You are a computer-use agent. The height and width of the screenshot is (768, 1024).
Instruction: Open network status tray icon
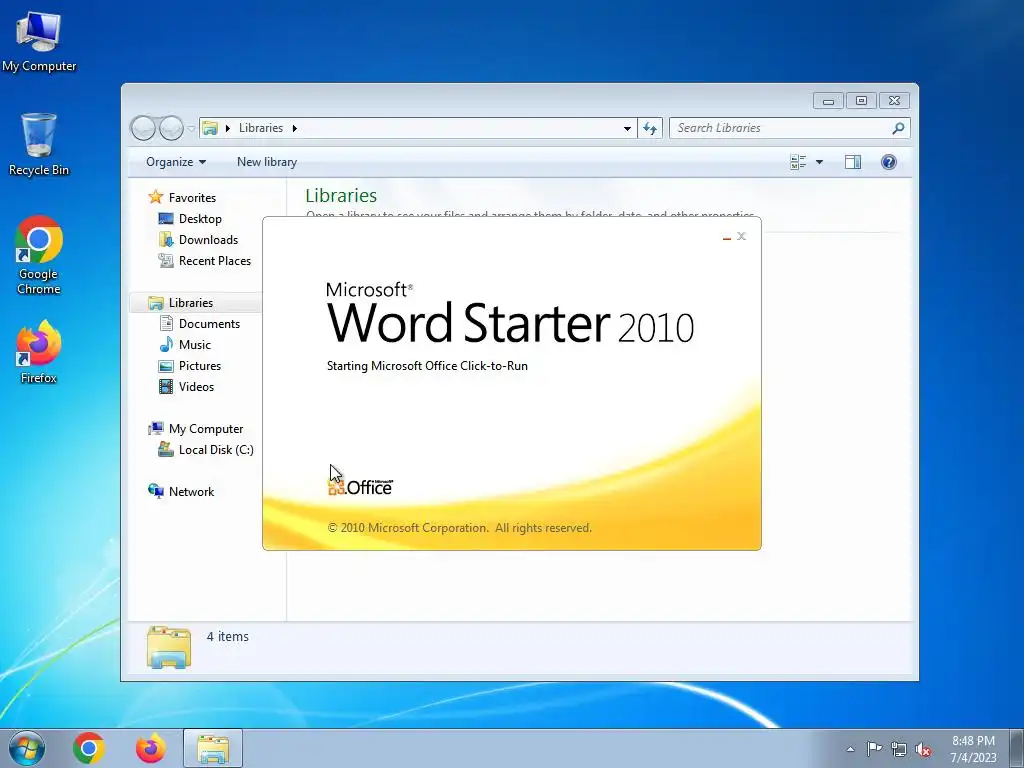[899, 749]
